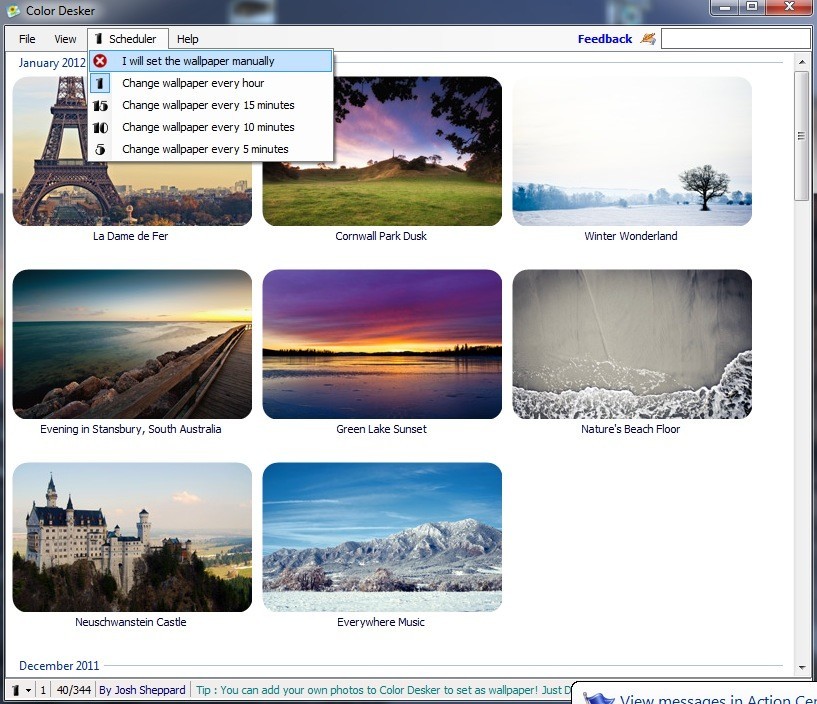Open the Help menu

pyautogui.click(x=187, y=39)
